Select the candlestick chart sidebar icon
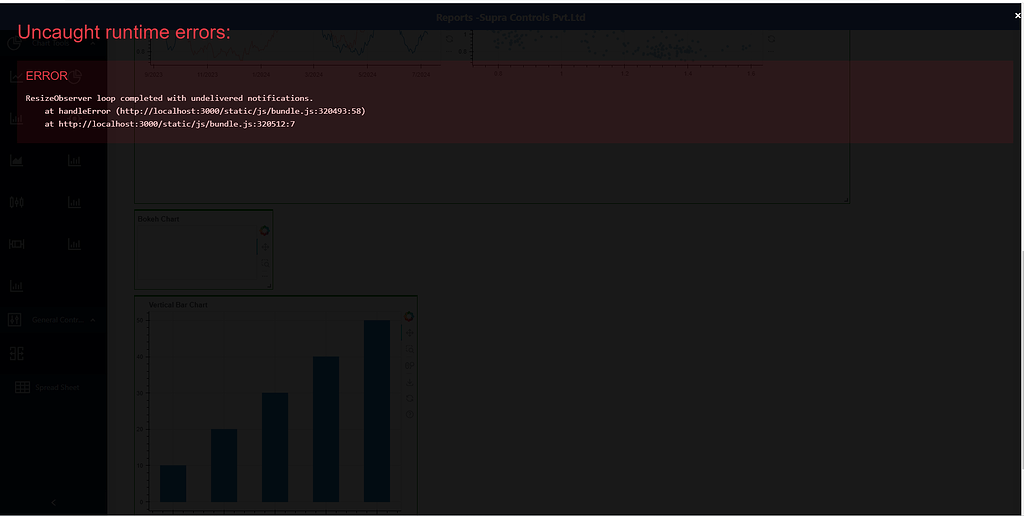The width and height of the screenshot is (1024, 516). [16, 202]
